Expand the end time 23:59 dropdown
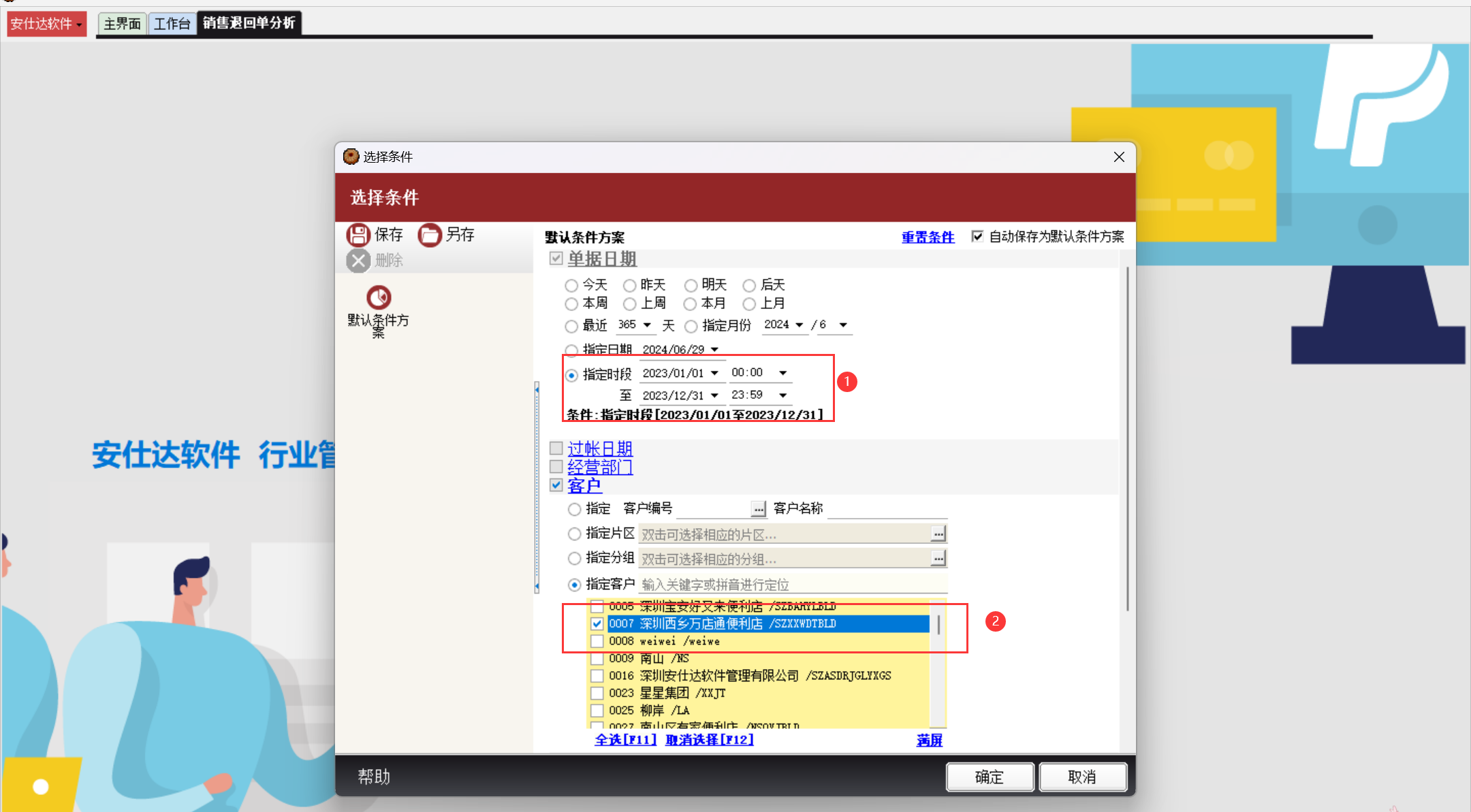 [x=783, y=395]
